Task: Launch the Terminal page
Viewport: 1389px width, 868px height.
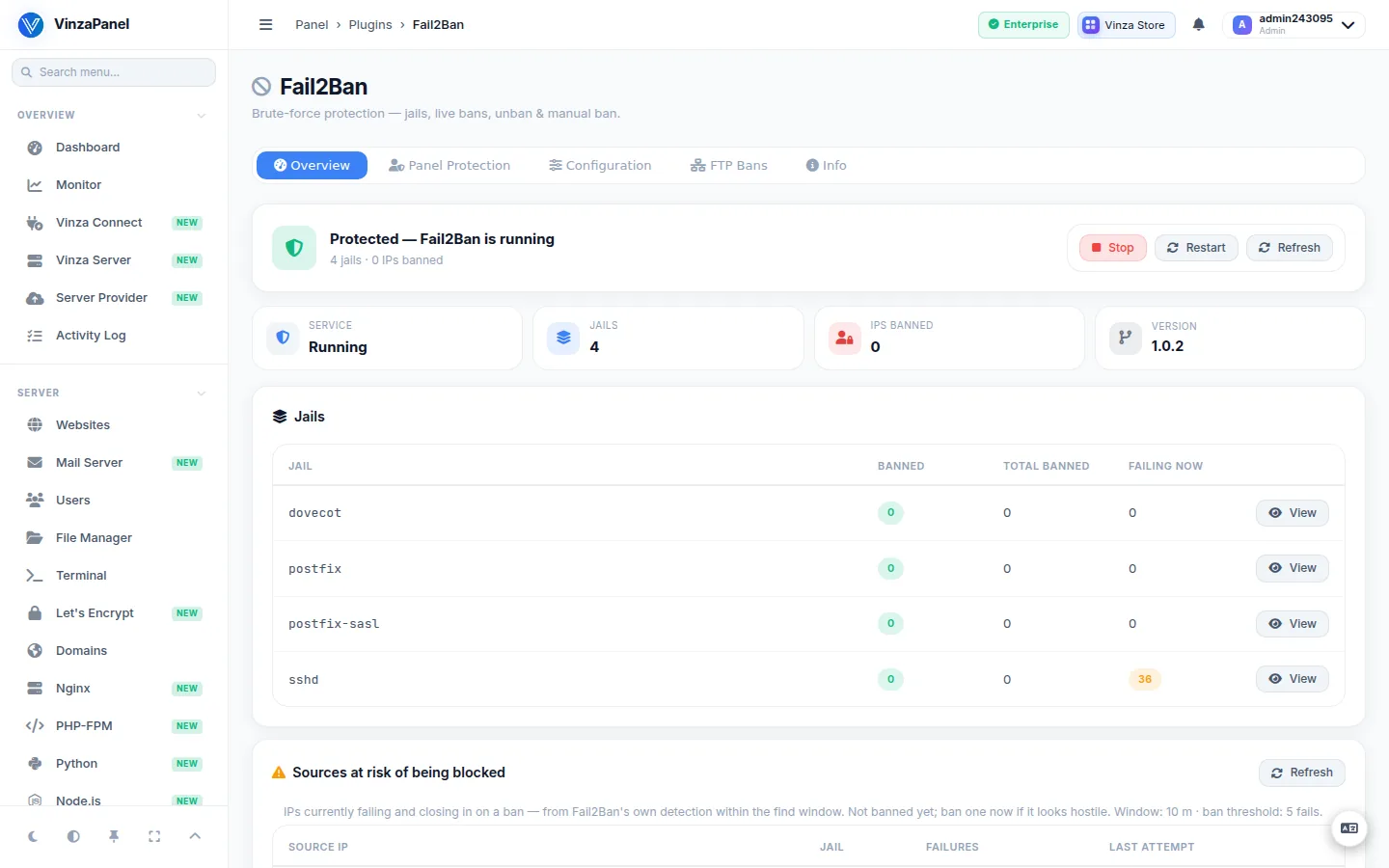Action: point(114,576)
